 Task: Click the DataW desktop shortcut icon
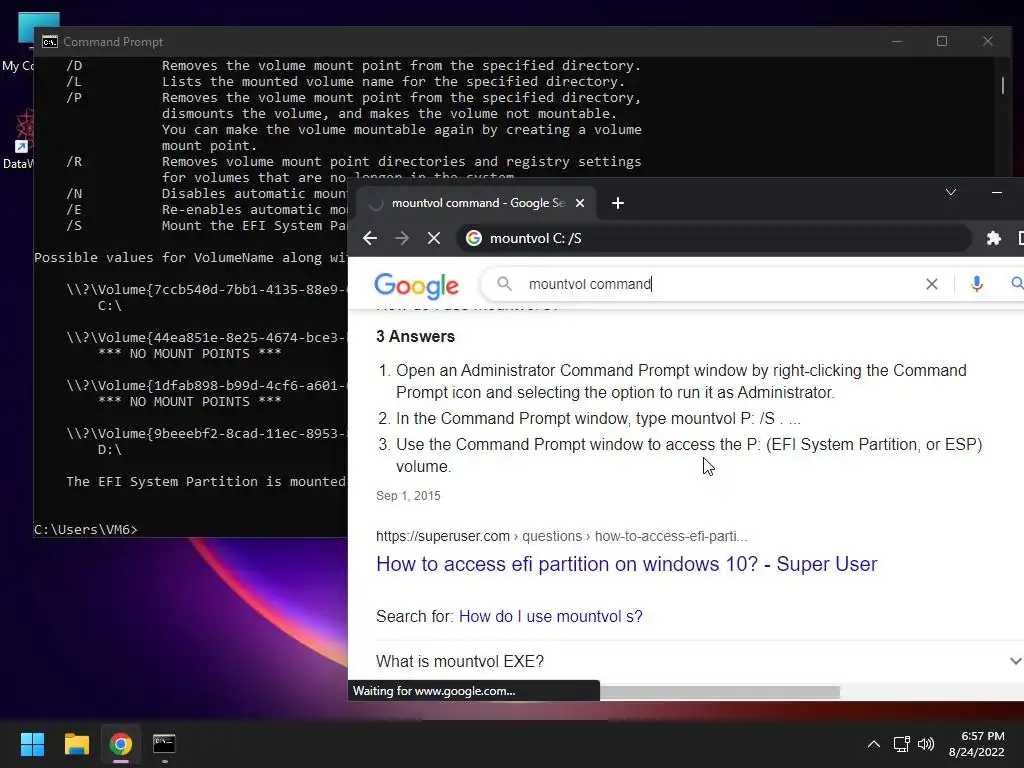click(x=18, y=139)
